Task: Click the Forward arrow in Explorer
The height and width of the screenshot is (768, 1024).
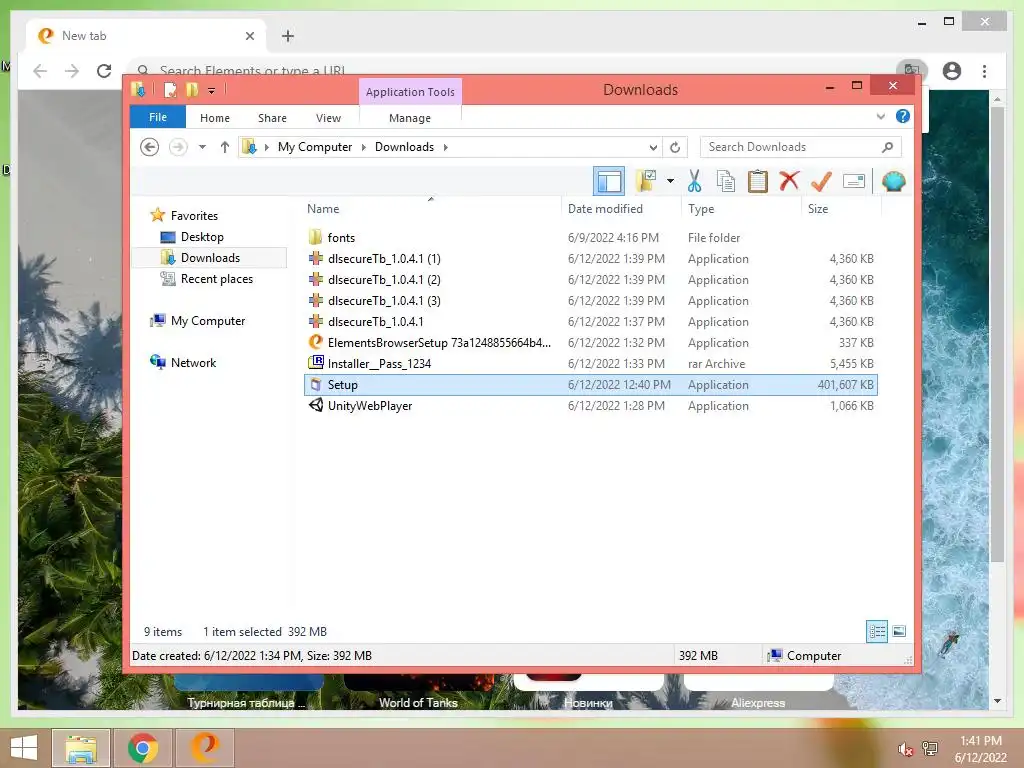Action: (178, 147)
